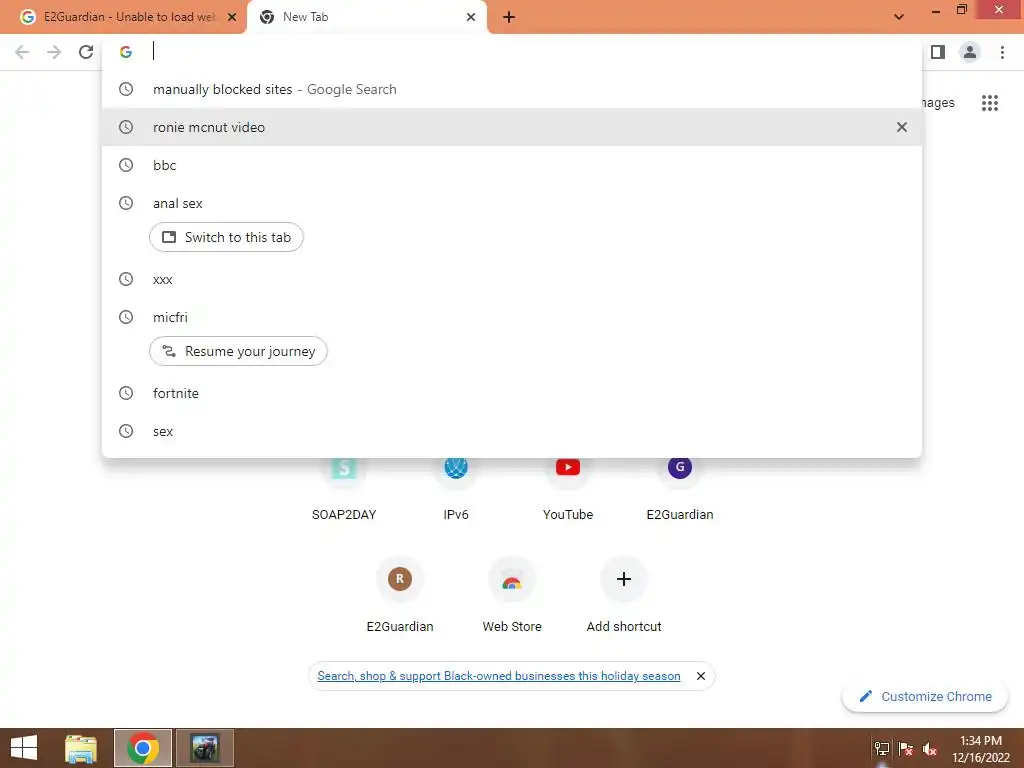The image size is (1024, 768).
Task: Switch to the E2Guardian tab
Action: click(124, 17)
